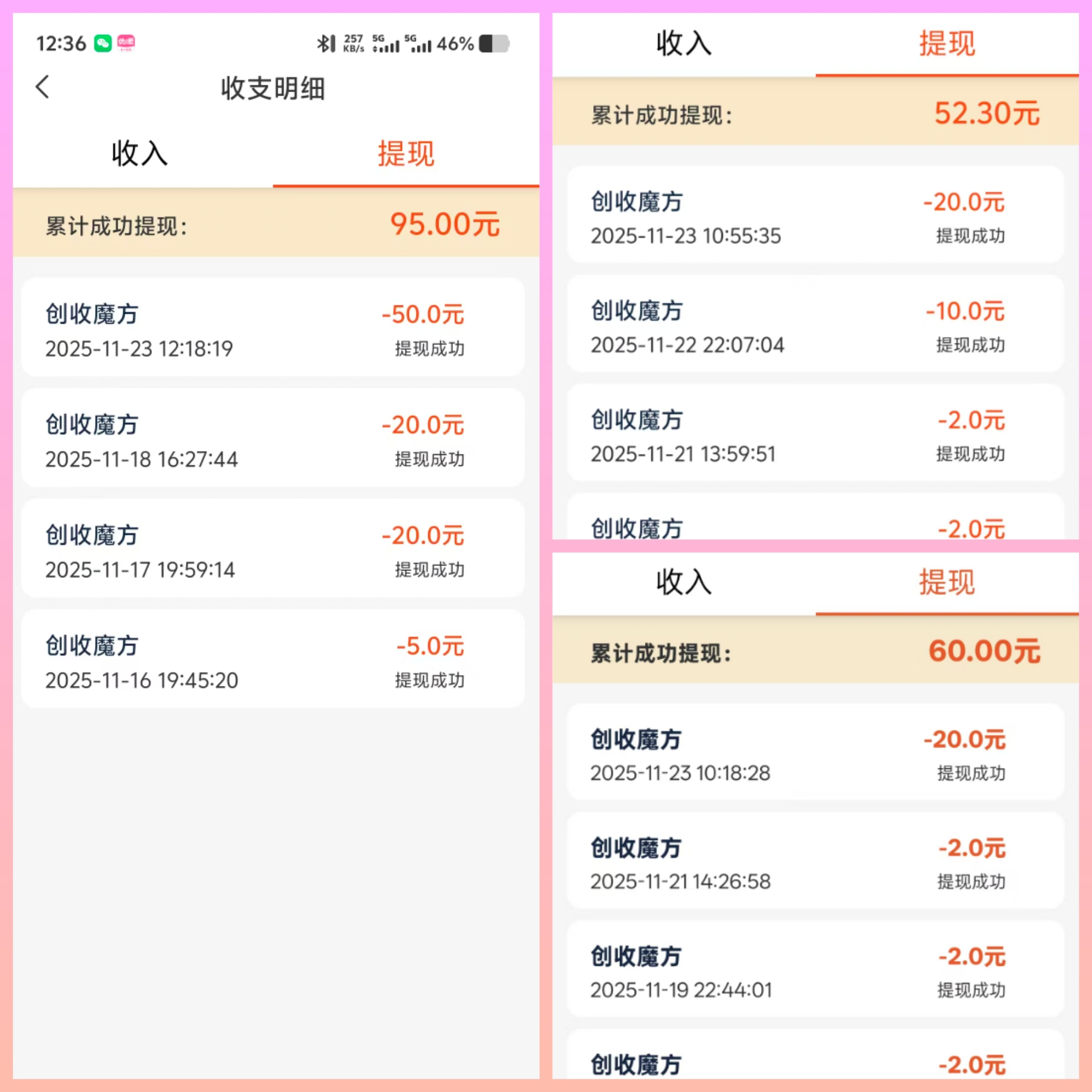Switch to 收入 tab above 52.30元 total
The width and height of the screenshot is (1092, 1092).
click(x=684, y=44)
